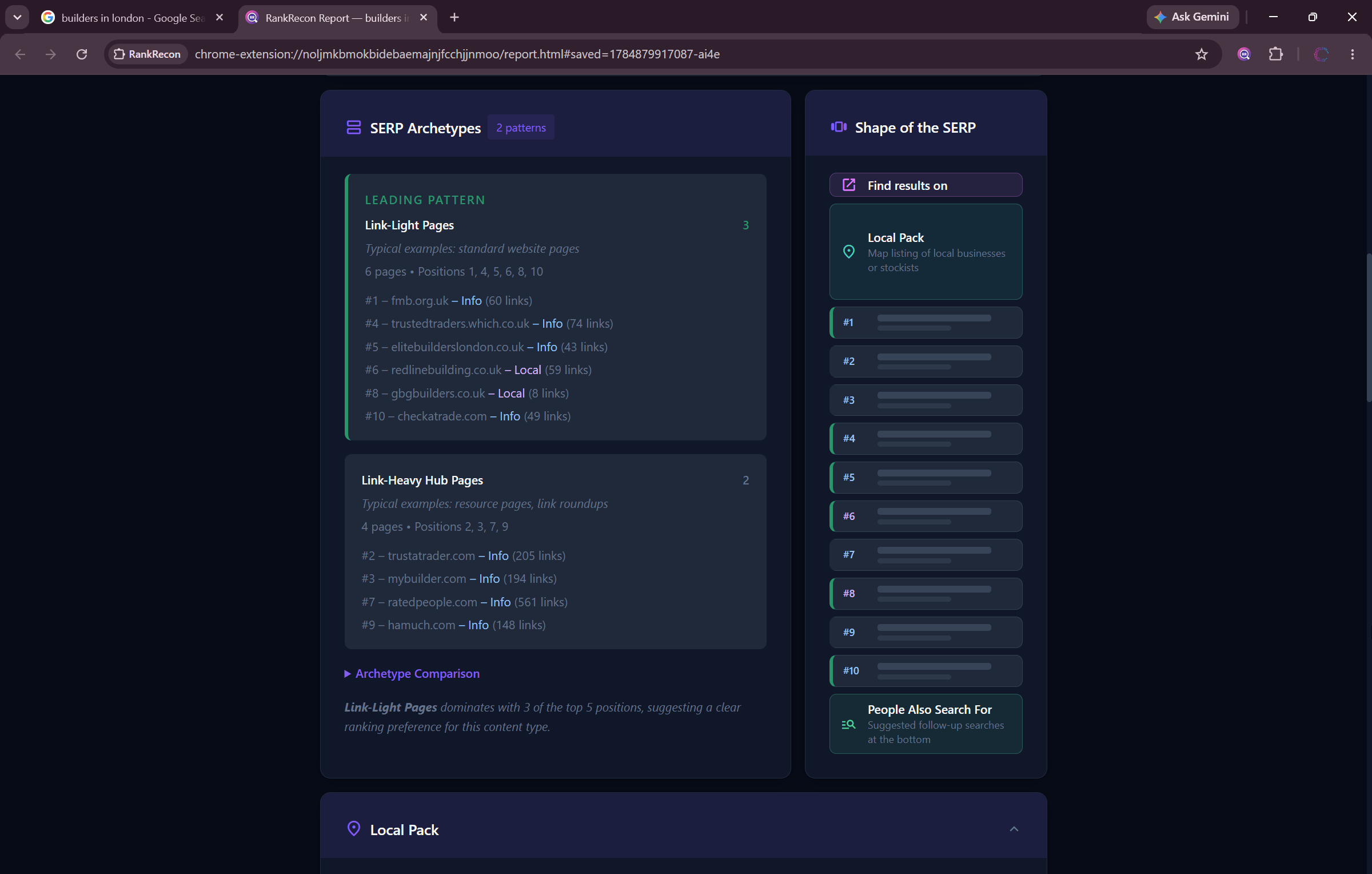Select the #2 result block in SERP shape
Viewport: 1372px width, 874px height.
[x=926, y=361]
